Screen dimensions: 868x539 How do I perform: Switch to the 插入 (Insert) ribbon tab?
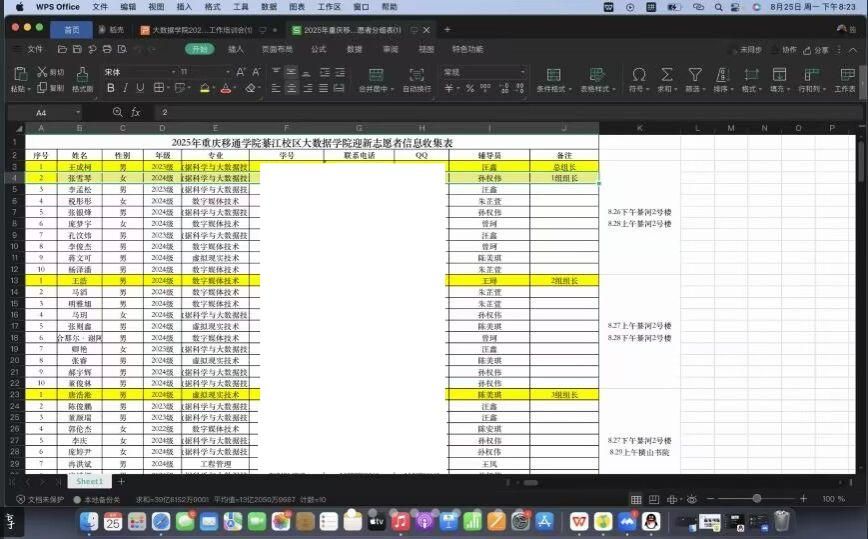[x=236, y=49]
